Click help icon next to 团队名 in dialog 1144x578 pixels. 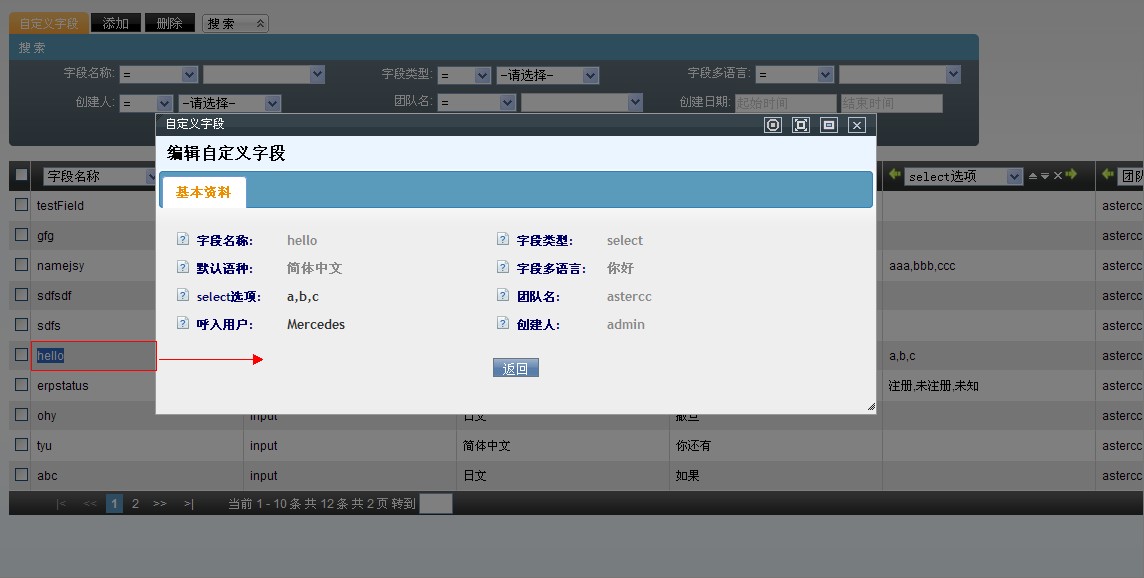click(502, 296)
